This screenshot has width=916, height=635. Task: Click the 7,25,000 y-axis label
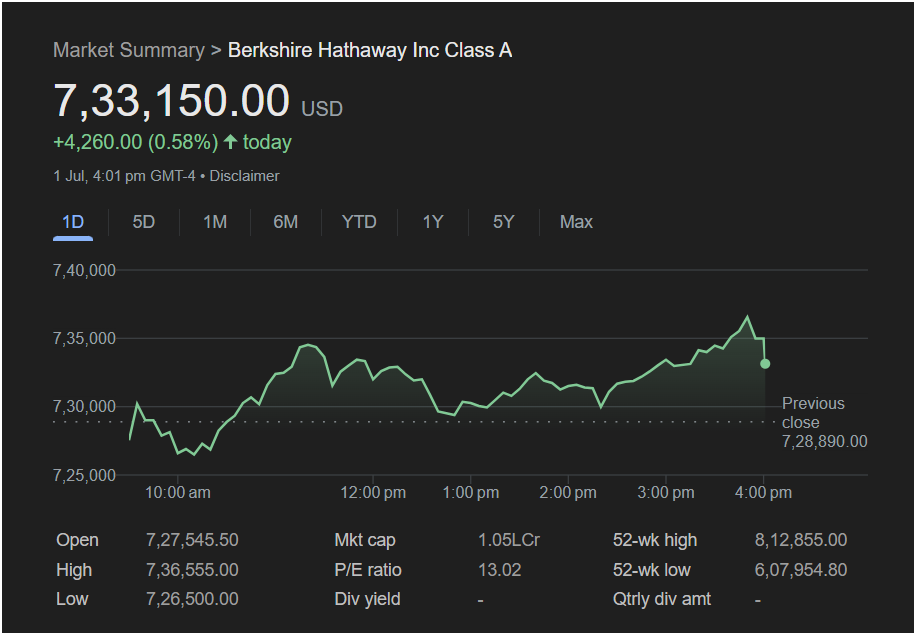click(84, 476)
